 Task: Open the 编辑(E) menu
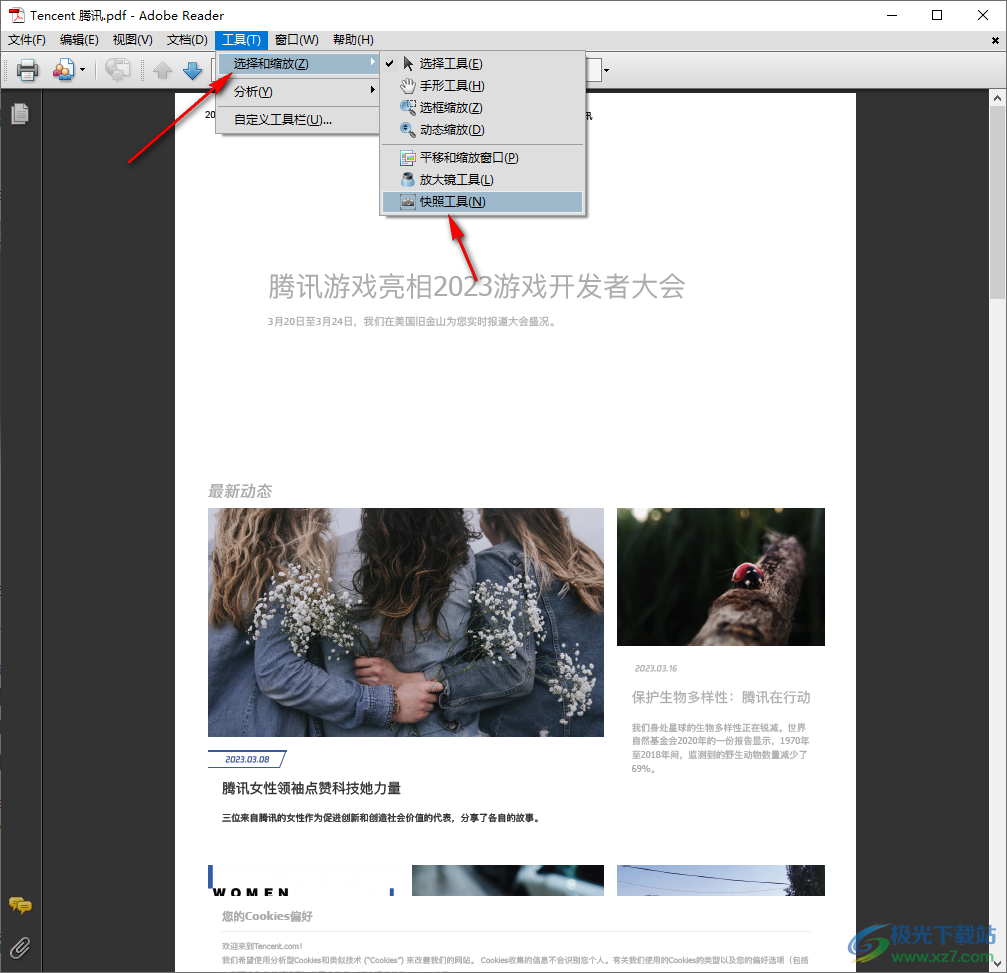pyautogui.click(x=79, y=40)
